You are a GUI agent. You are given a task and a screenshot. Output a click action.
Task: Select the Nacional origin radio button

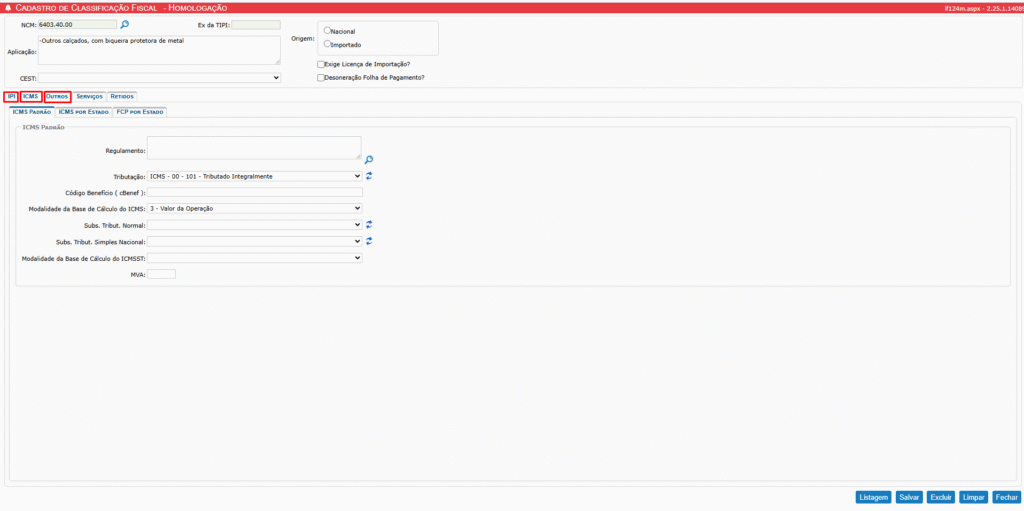click(327, 31)
